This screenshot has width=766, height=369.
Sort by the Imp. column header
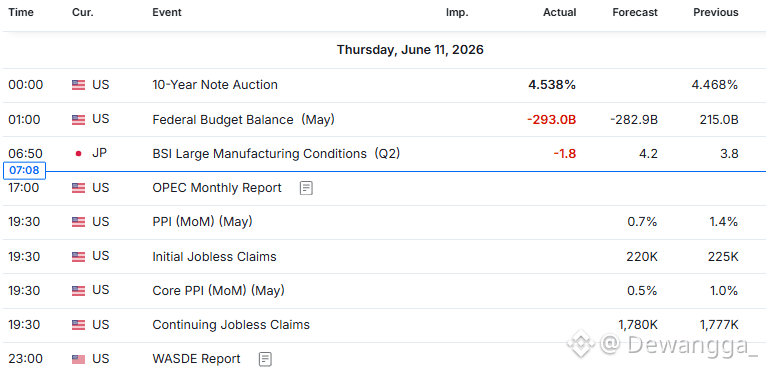tap(457, 13)
